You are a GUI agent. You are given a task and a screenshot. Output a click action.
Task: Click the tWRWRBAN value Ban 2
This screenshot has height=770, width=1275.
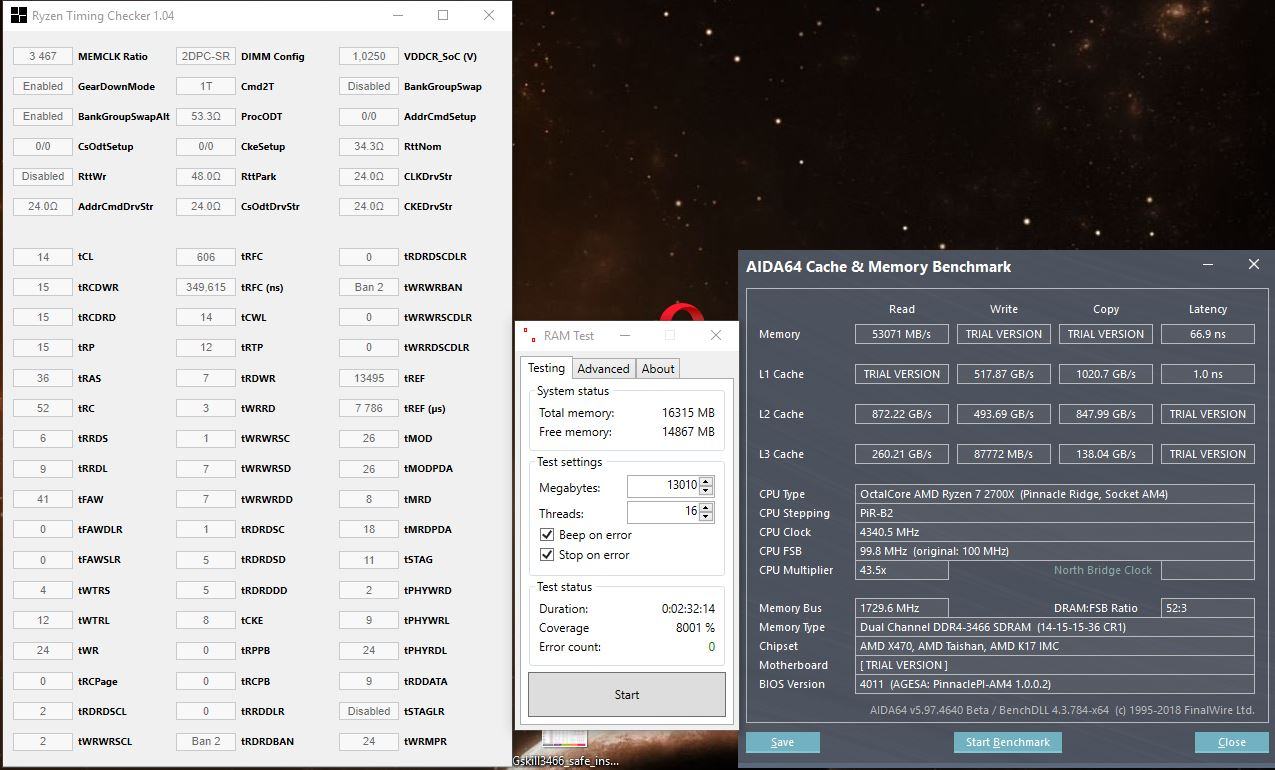[369, 287]
